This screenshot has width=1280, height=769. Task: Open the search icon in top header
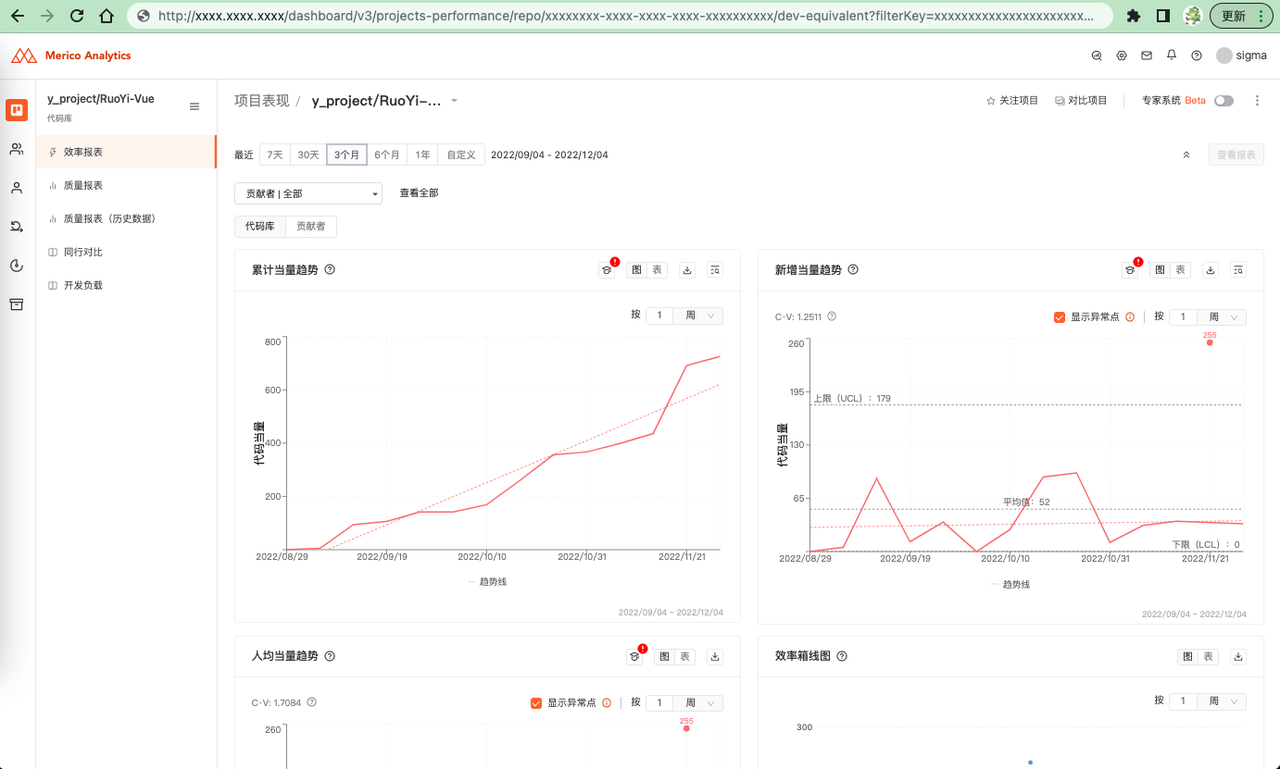(x=1097, y=56)
